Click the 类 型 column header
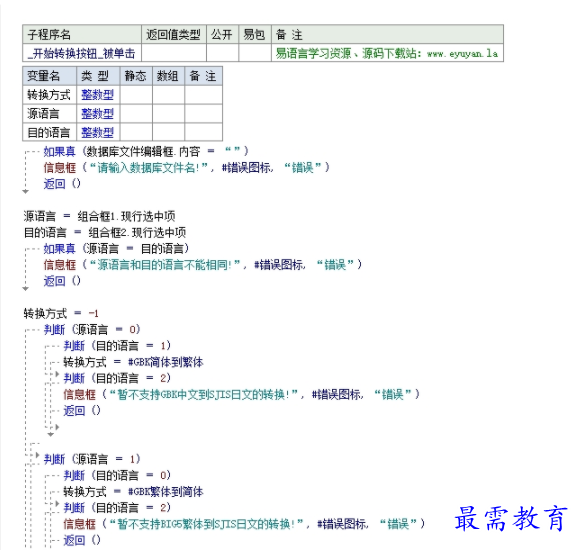 98,76
